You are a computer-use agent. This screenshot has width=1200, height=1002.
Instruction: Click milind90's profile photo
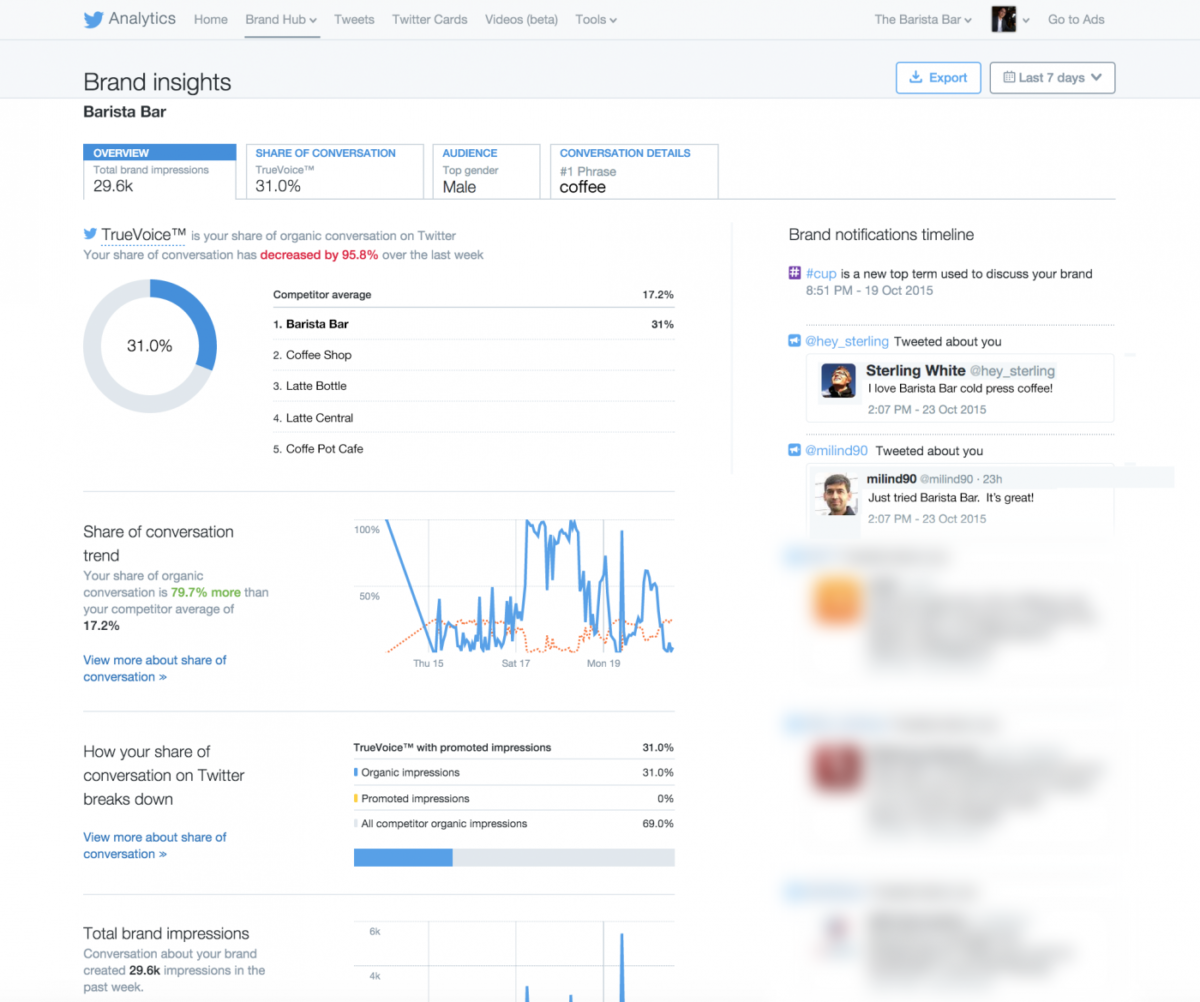click(x=836, y=494)
